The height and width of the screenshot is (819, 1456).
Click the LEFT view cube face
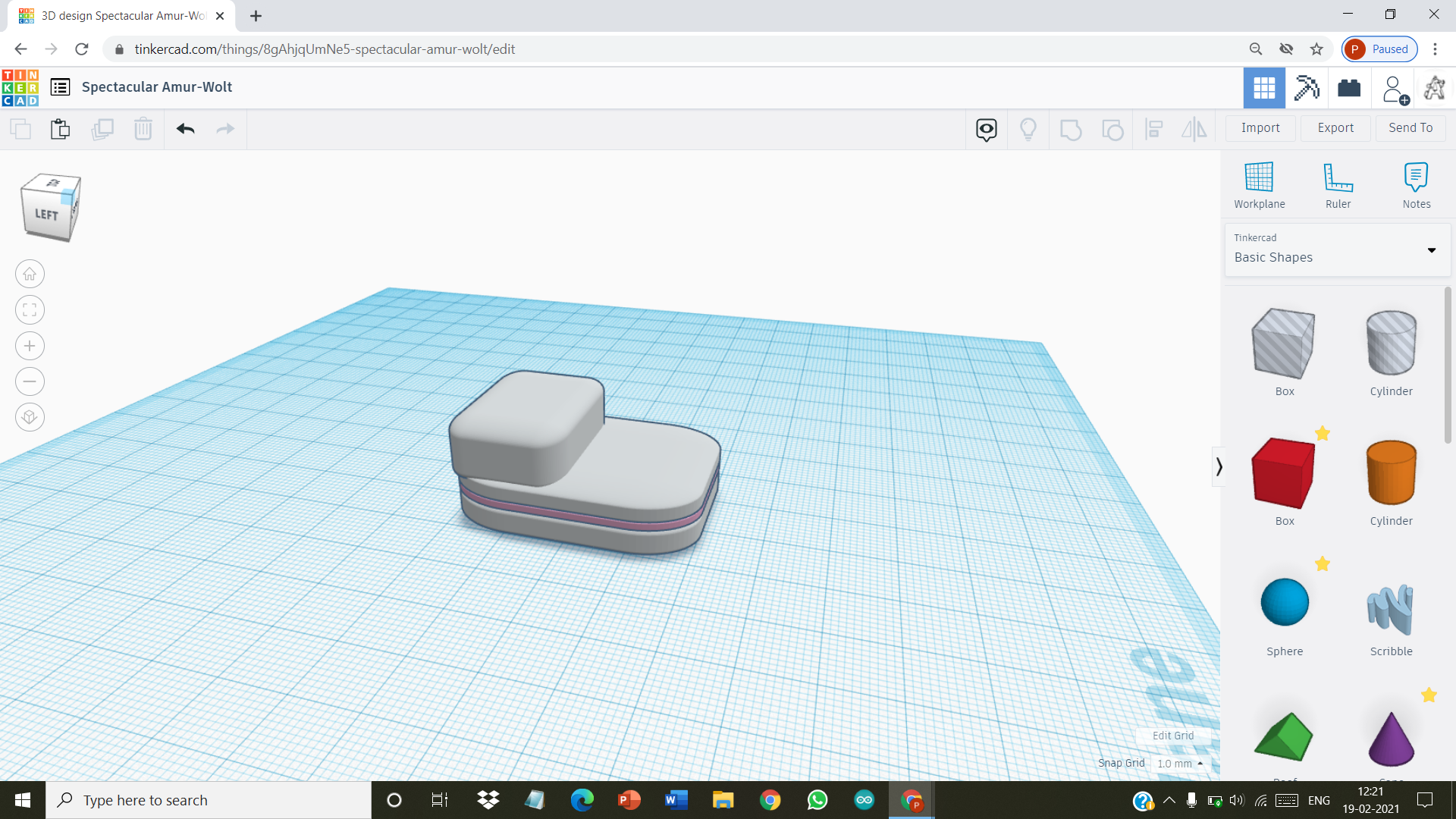click(x=46, y=215)
